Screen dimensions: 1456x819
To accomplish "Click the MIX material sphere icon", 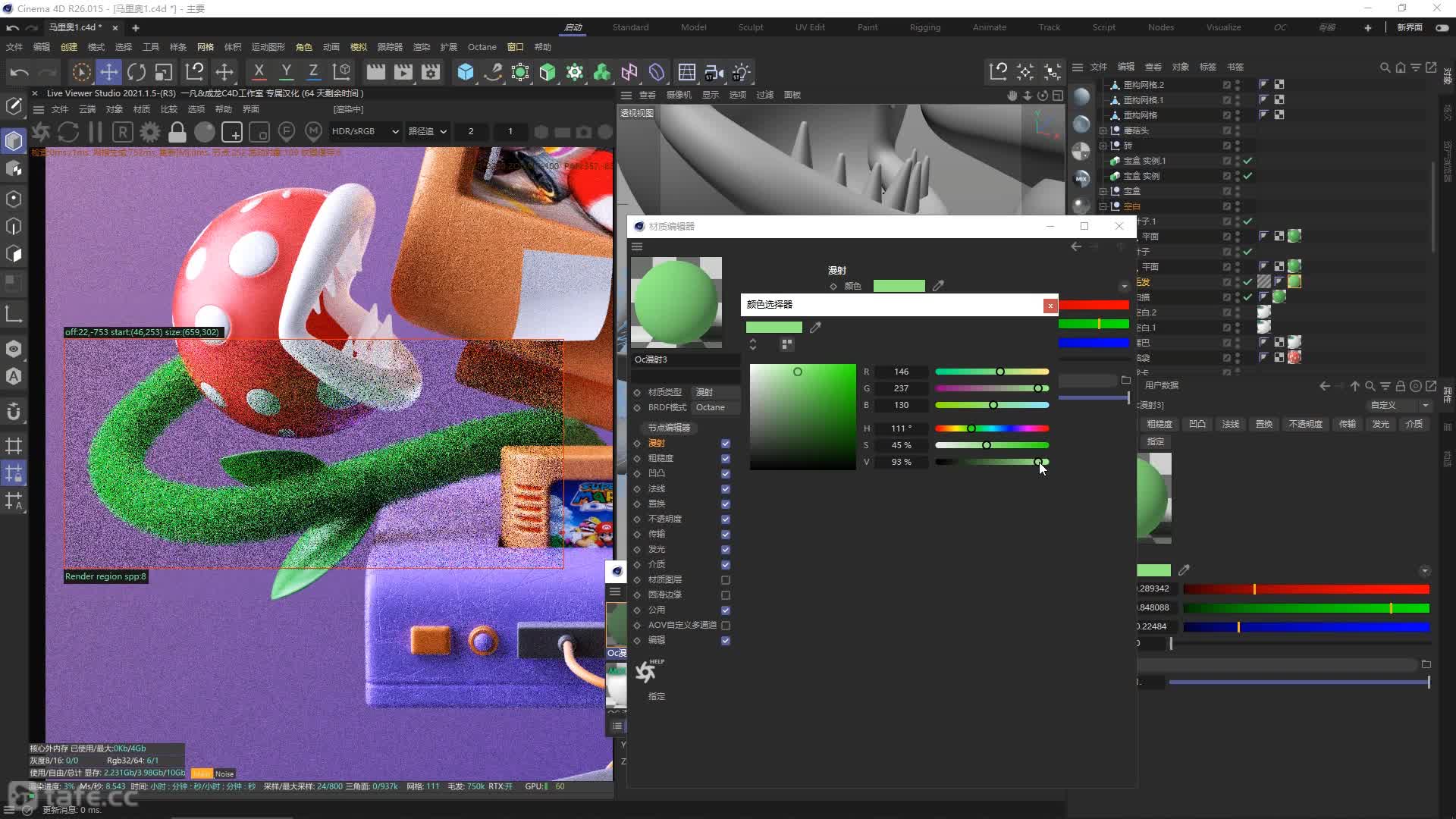I will [1081, 178].
